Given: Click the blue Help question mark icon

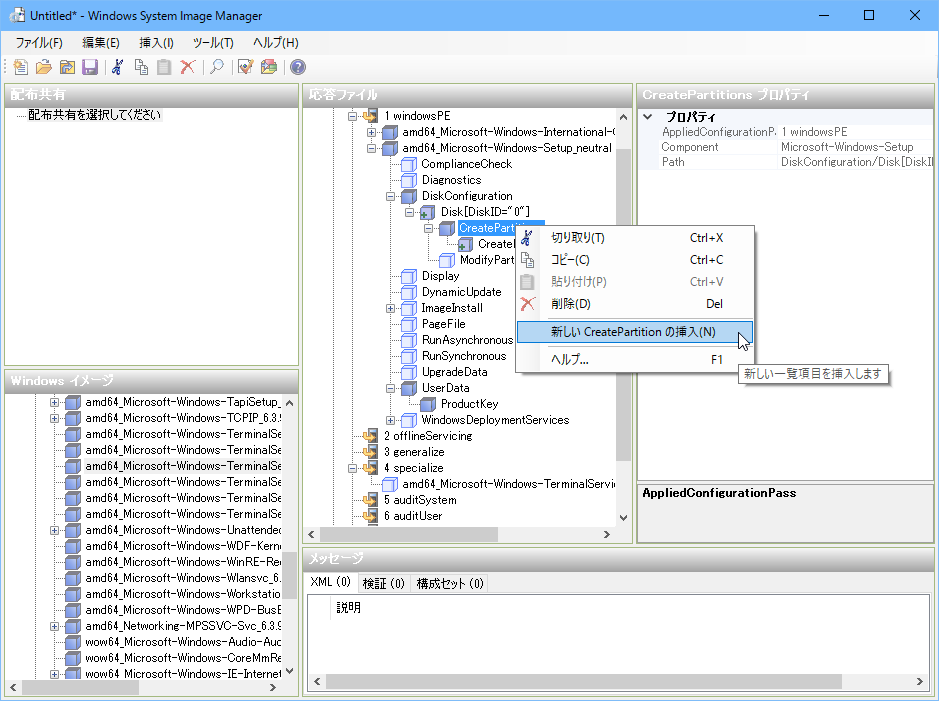Looking at the screenshot, I should click(298, 67).
